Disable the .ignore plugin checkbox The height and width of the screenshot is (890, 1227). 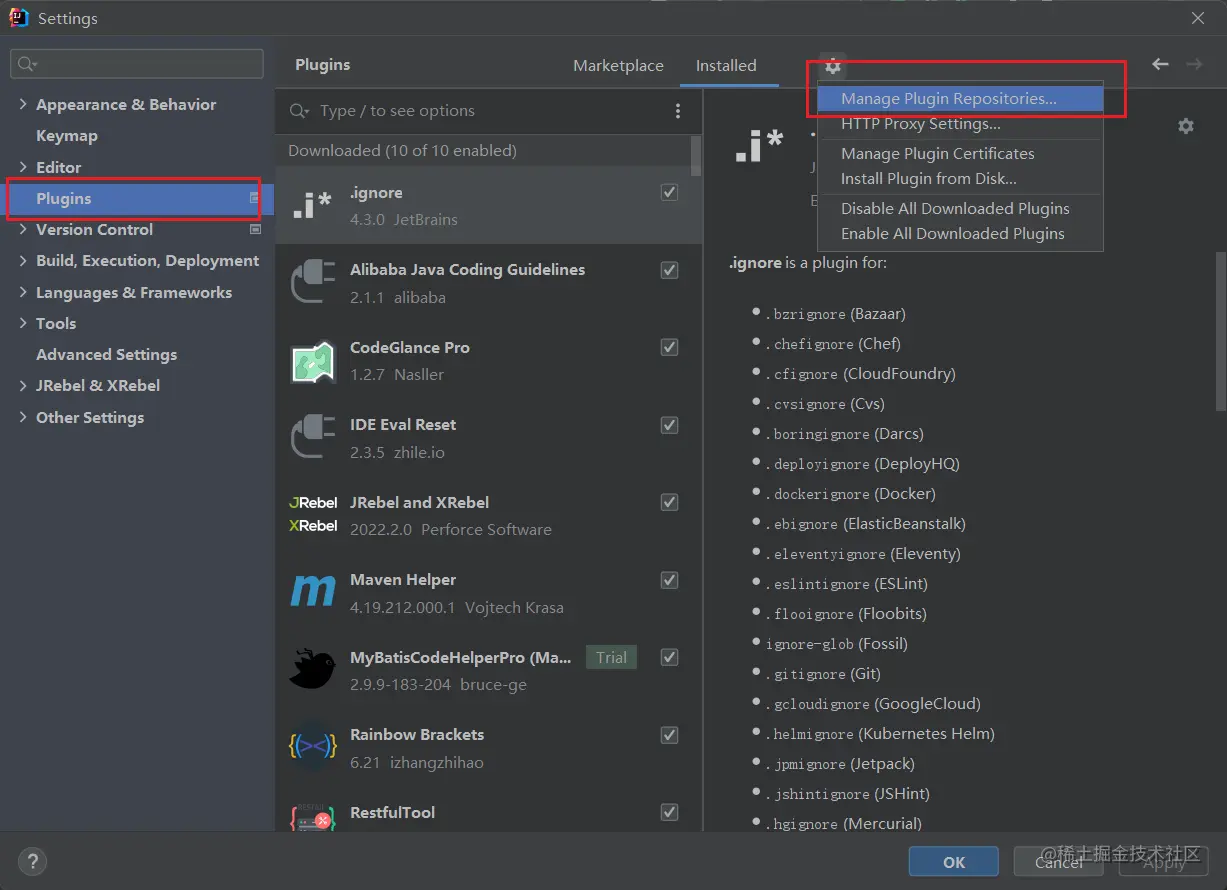coord(670,192)
